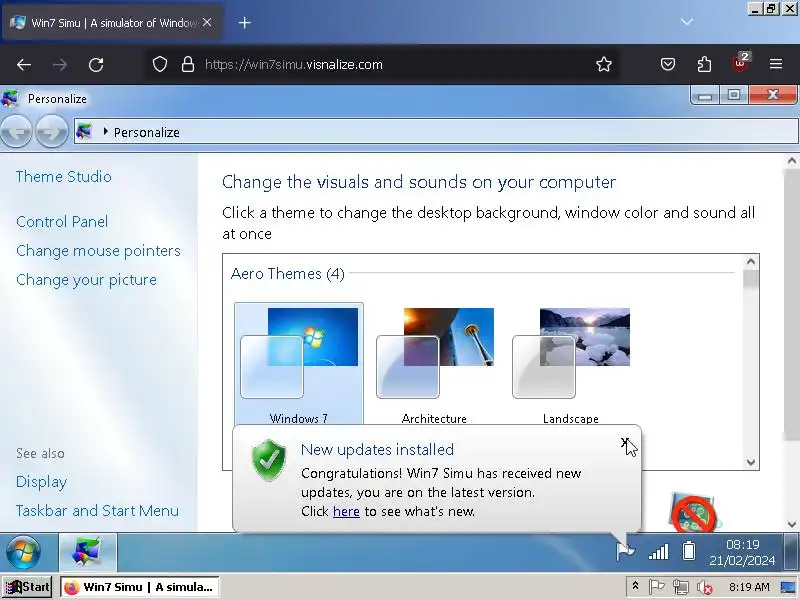Click the network signal bars tray icon
This screenshot has height=600, width=800.
click(658, 552)
